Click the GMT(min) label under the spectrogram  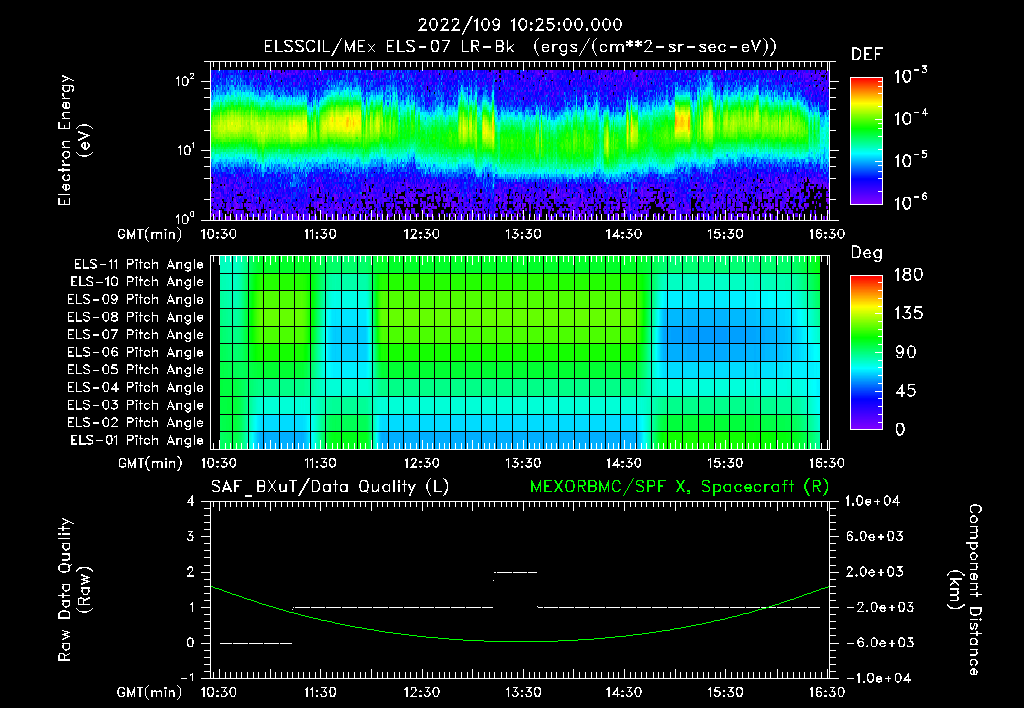coord(150,234)
